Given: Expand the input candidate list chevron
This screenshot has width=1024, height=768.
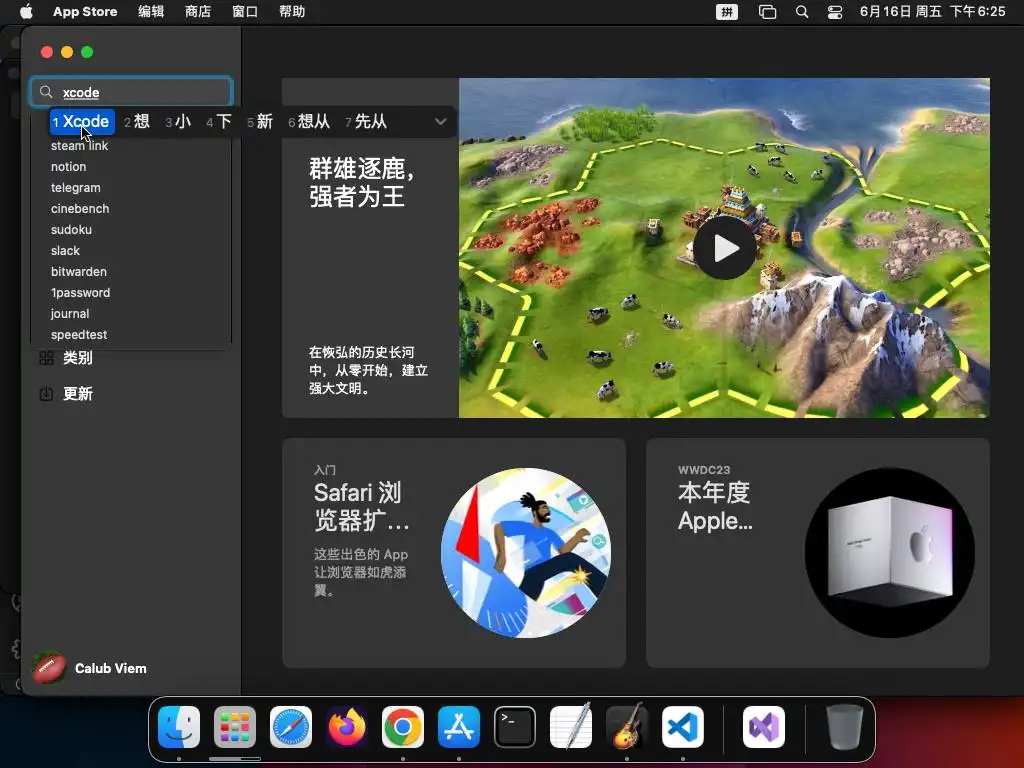Looking at the screenshot, I should pos(441,121).
